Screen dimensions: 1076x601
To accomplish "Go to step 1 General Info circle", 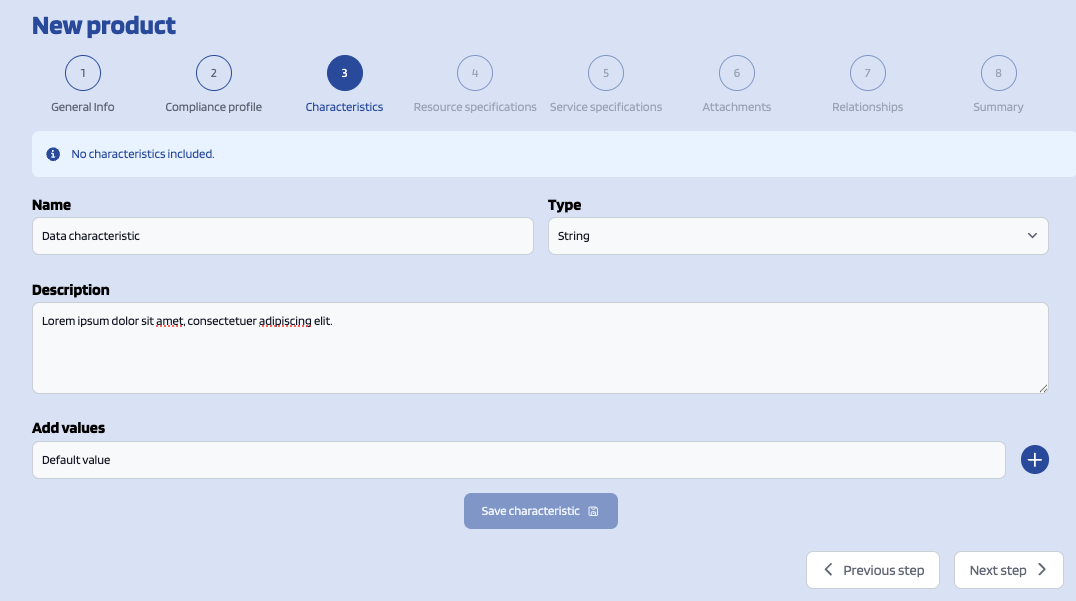I will click(x=83, y=73).
